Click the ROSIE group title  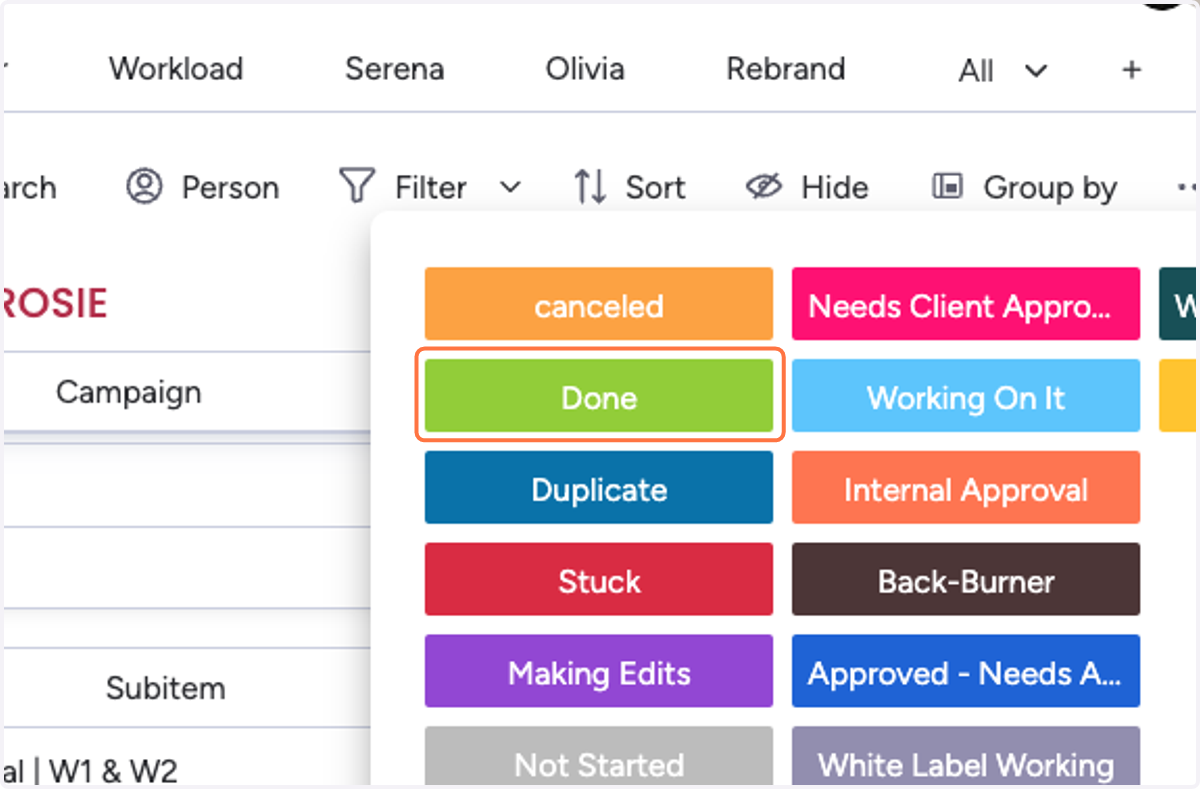tap(55, 303)
